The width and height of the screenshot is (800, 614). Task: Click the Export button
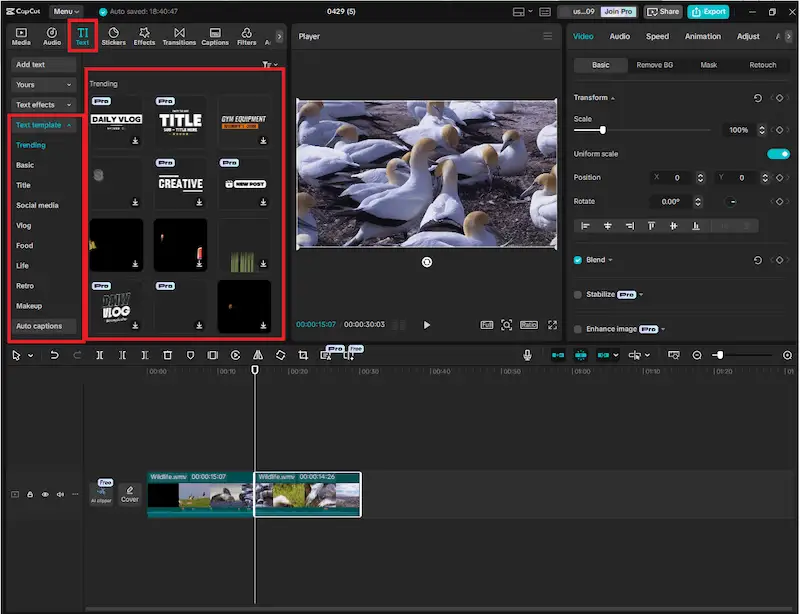click(x=708, y=11)
